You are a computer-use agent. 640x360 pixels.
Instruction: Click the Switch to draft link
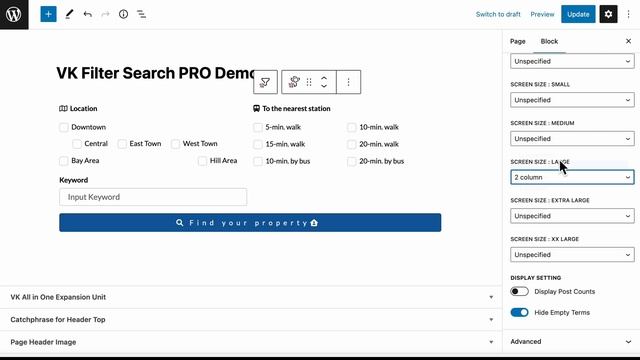498,14
